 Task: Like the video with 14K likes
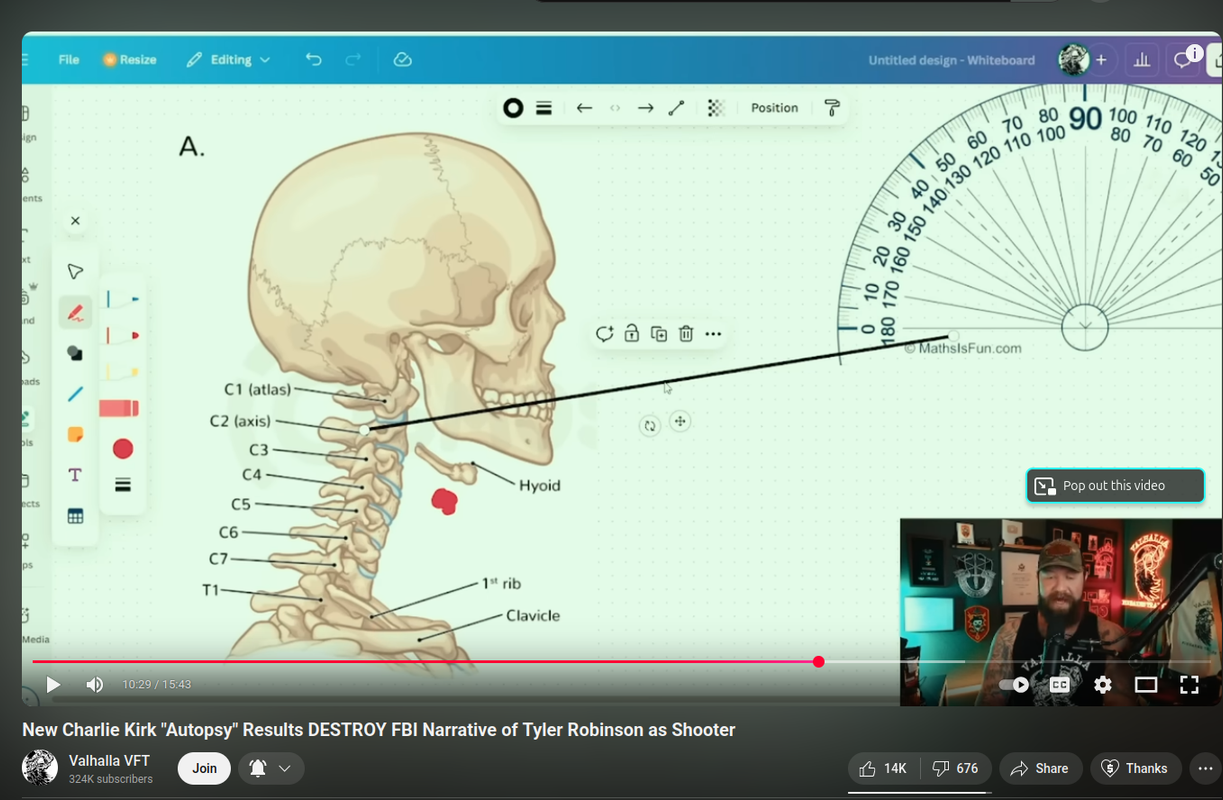[x=882, y=768]
